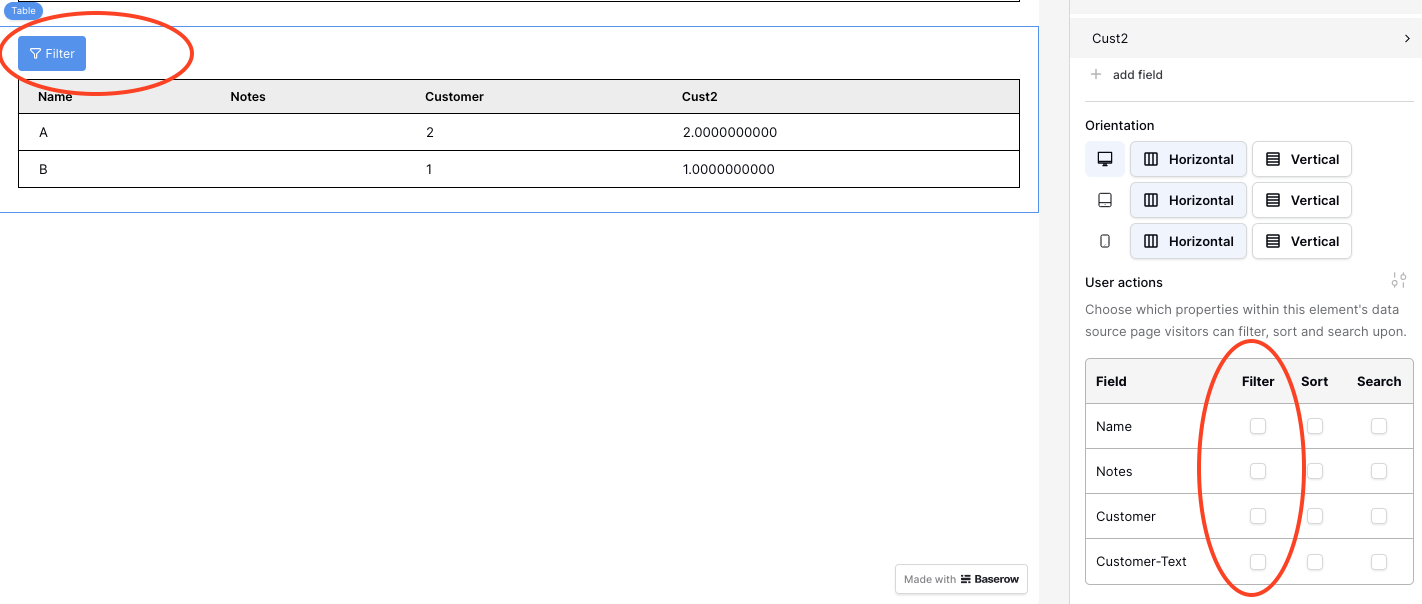The height and width of the screenshot is (604, 1422).
Task: Click the Cust2 column header in table
Action: [x=699, y=97]
